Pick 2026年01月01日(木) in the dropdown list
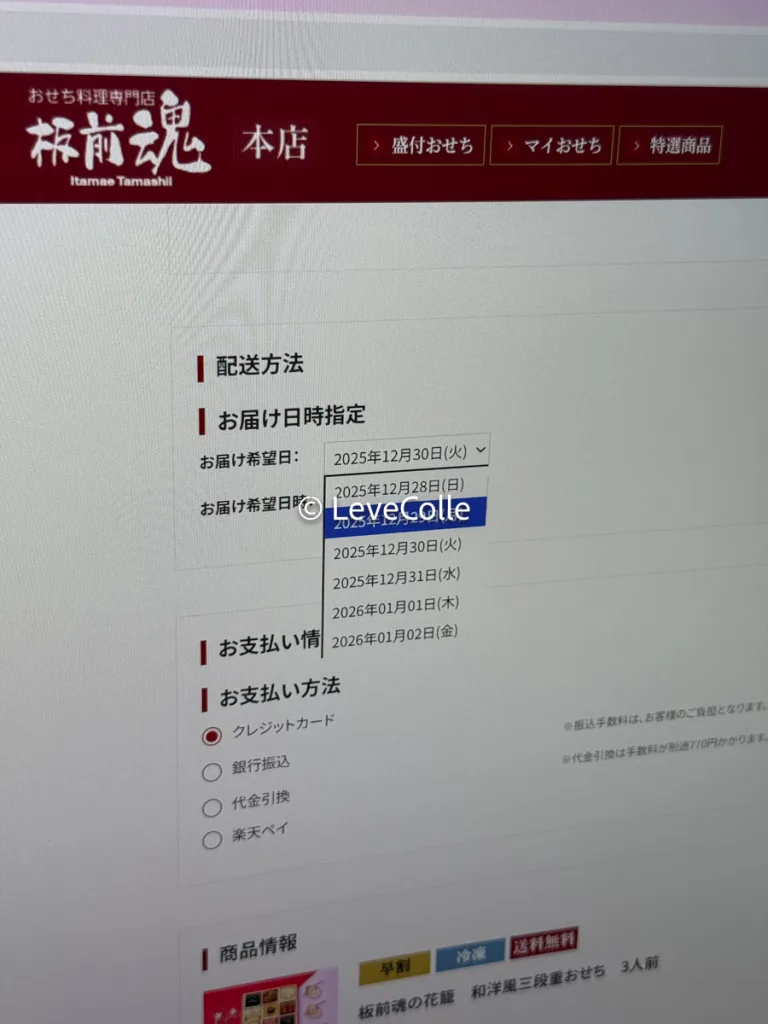 (396, 606)
